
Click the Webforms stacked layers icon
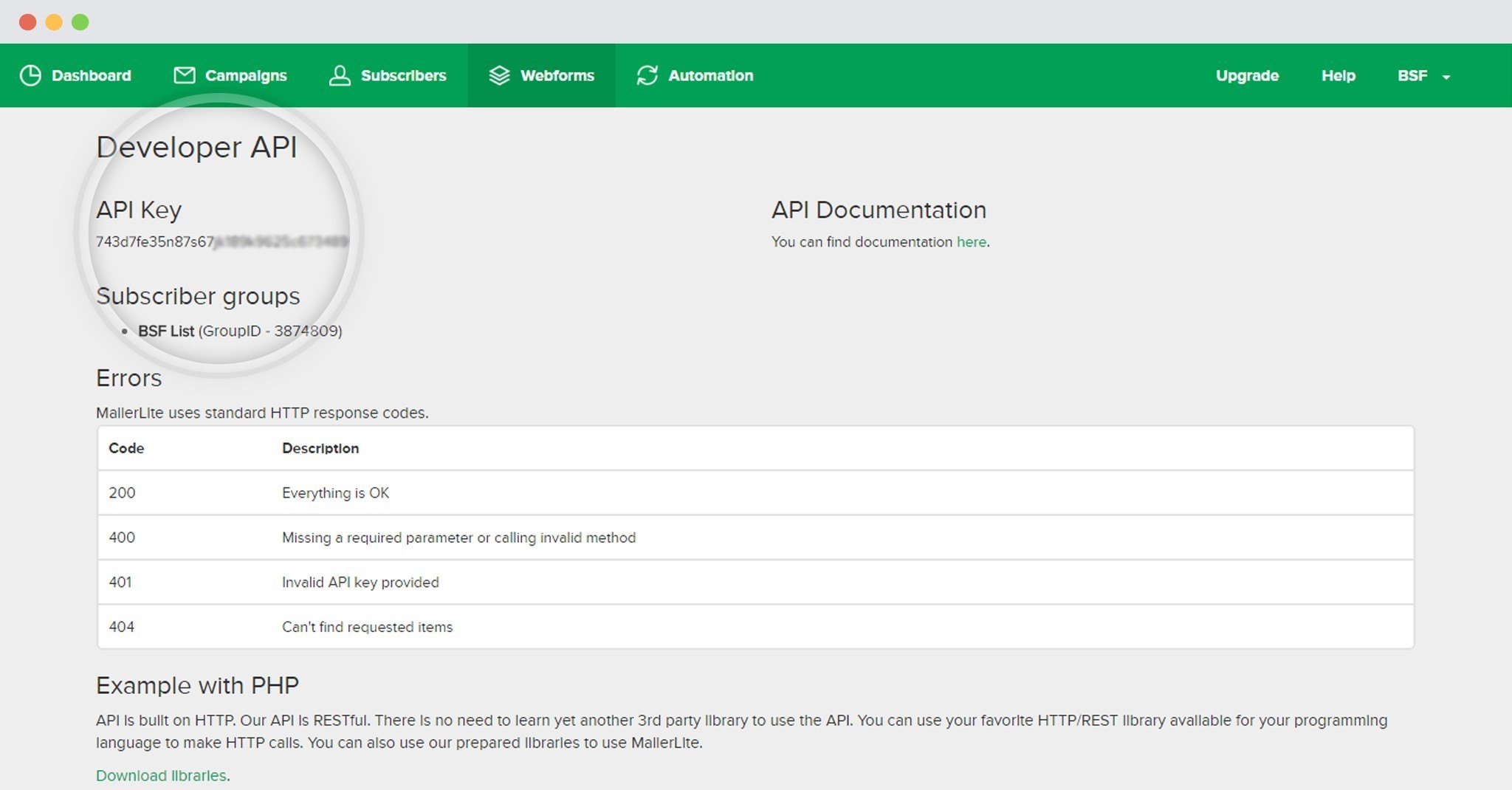click(x=499, y=75)
